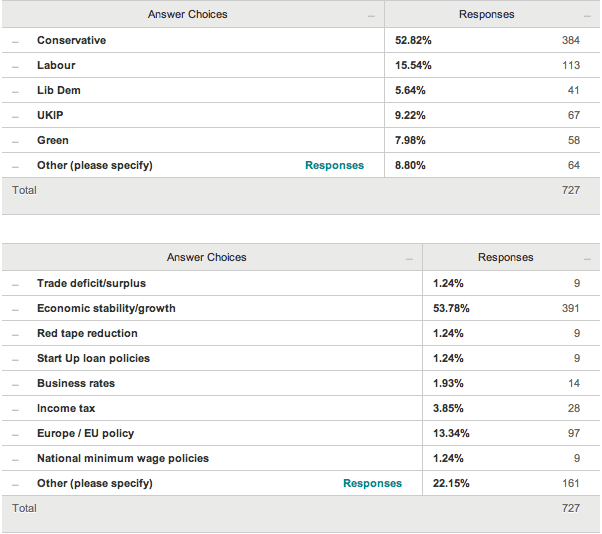Click the dash icon beside Business rates row
The width and height of the screenshot is (602, 534).
coord(16,384)
